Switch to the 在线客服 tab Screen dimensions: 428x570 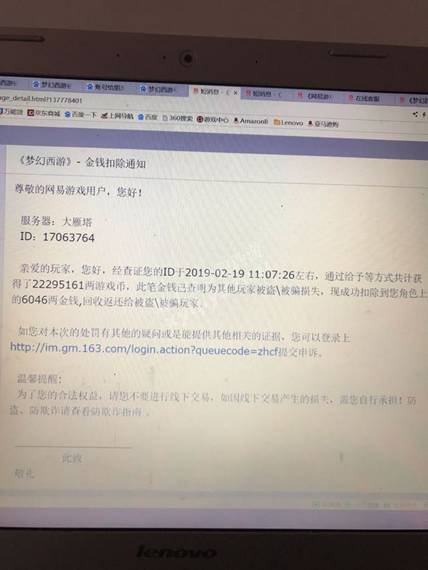pyautogui.click(x=364, y=98)
